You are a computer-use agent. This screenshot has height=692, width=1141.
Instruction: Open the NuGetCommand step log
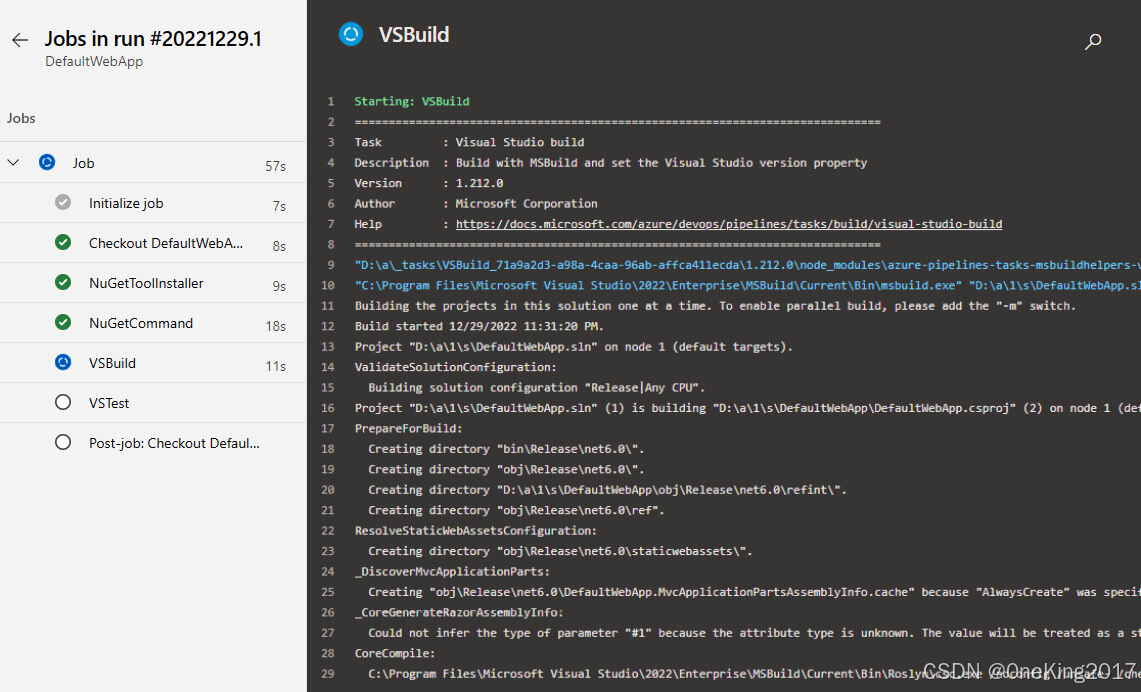[x=153, y=322]
